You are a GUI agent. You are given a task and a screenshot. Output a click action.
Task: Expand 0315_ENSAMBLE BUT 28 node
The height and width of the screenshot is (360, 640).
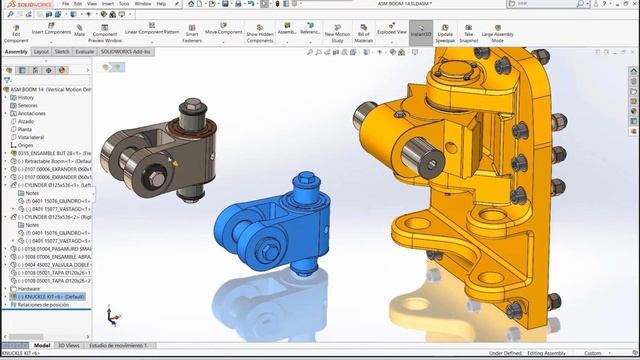tap(6, 153)
